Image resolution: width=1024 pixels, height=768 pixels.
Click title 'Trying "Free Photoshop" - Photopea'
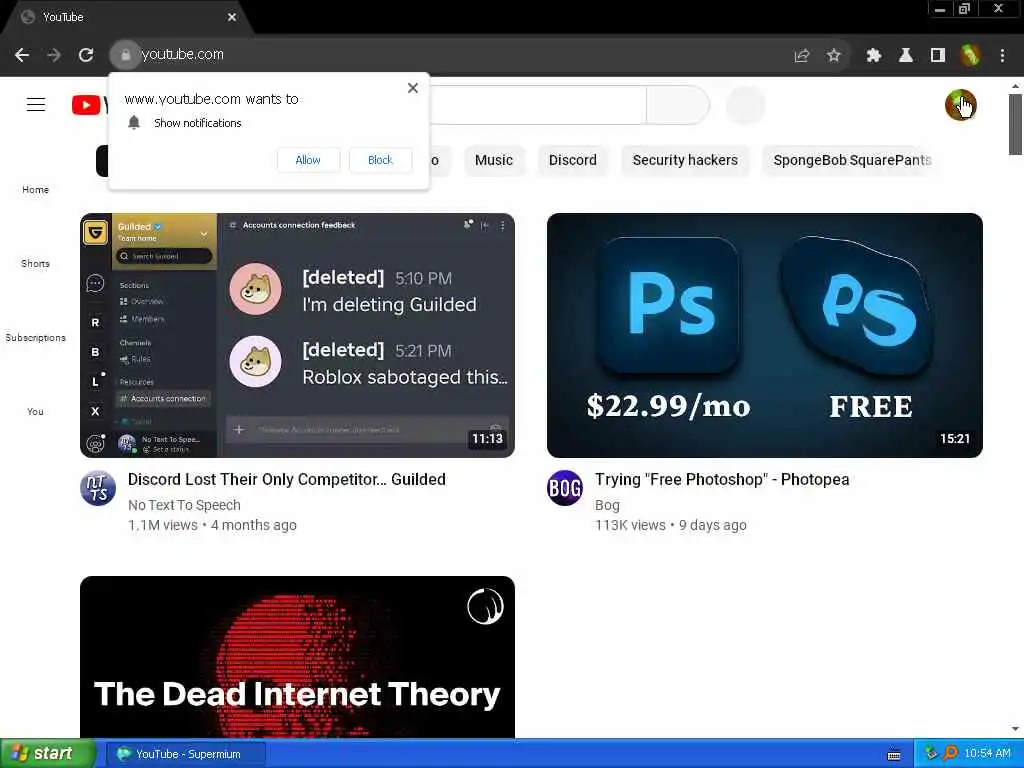point(722,479)
